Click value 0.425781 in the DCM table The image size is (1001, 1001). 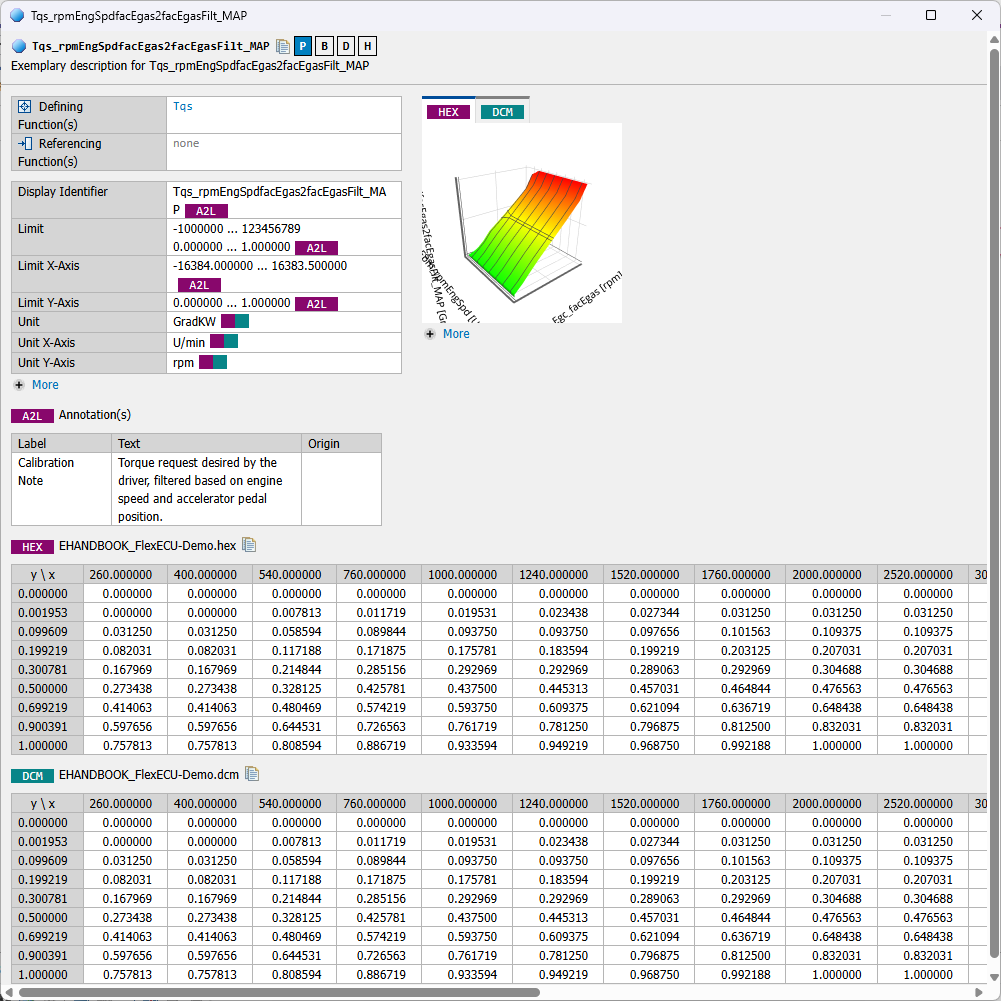coord(379,917)
